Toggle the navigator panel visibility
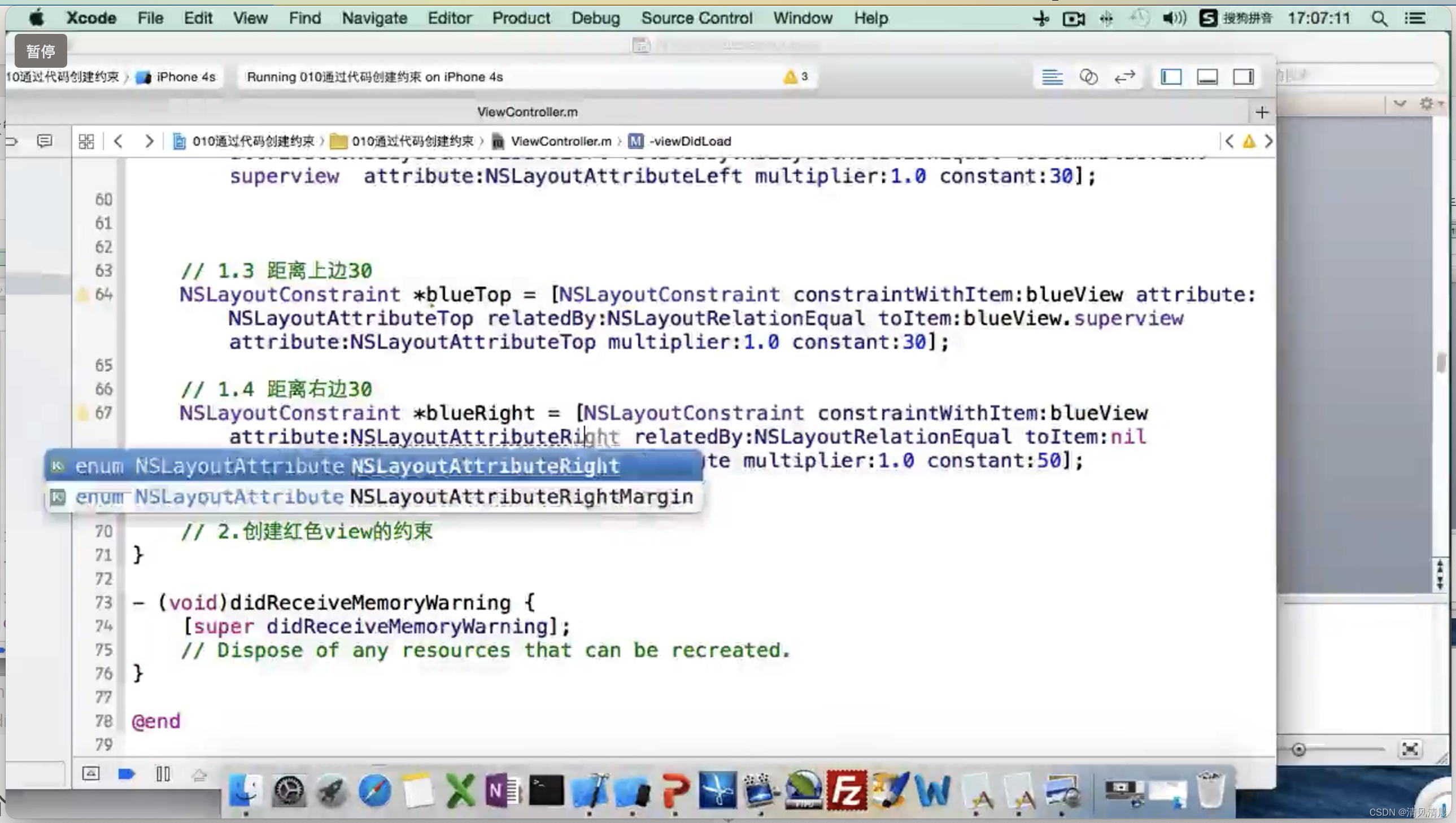The width and height of the screenshot is (1456, 823). click(x=1172, y=77)
